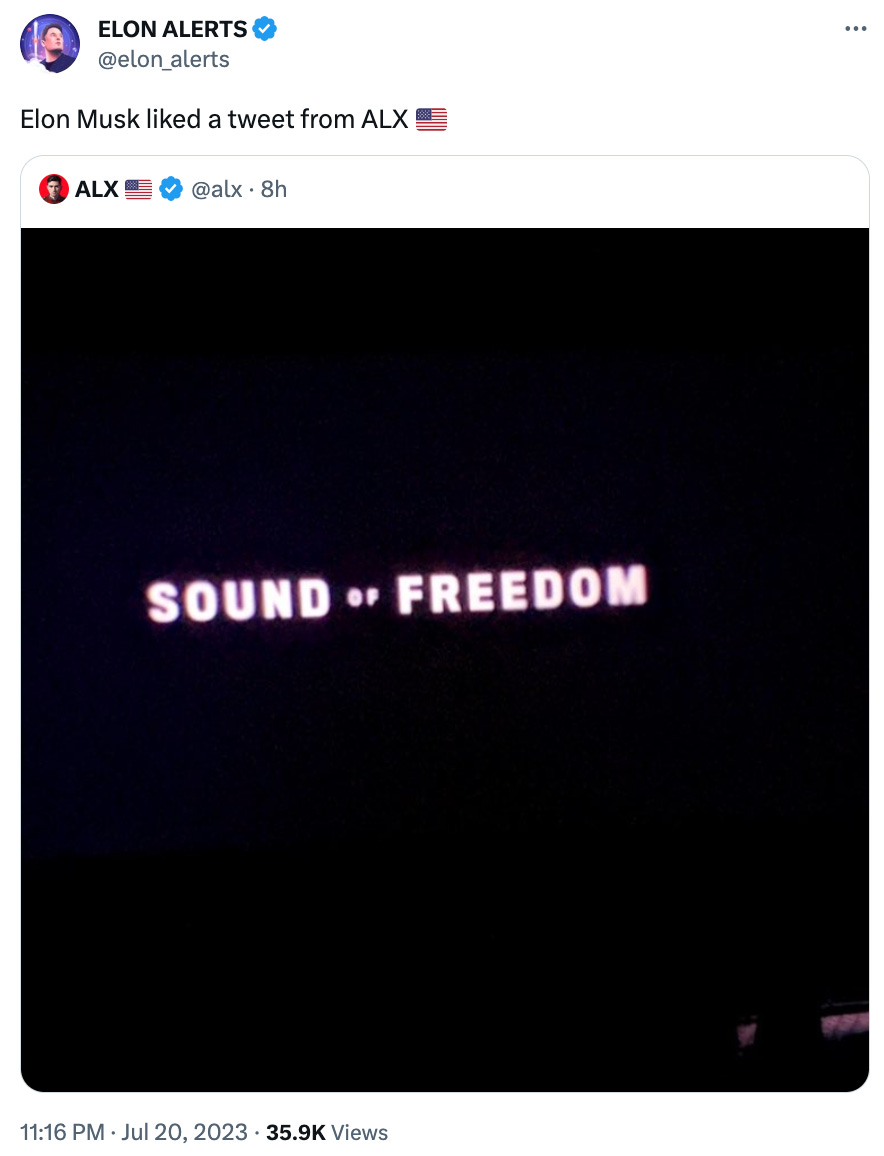
Task: Click the US flag emoji in tweet text
Action: click(431, 119)
